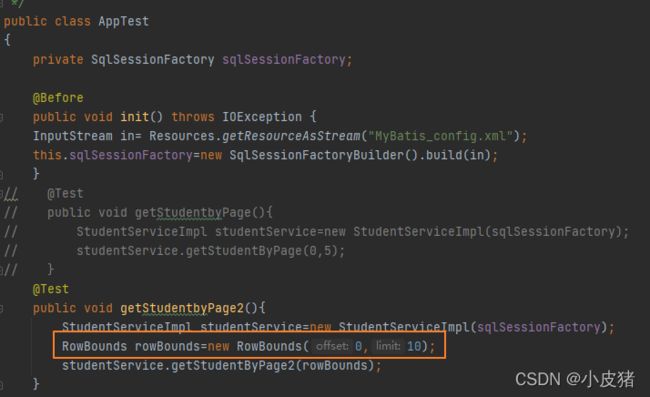Screen dimensions: 650x397
Task: Click the init() method name
Action: pyautogui.click(x=134, y=117)
